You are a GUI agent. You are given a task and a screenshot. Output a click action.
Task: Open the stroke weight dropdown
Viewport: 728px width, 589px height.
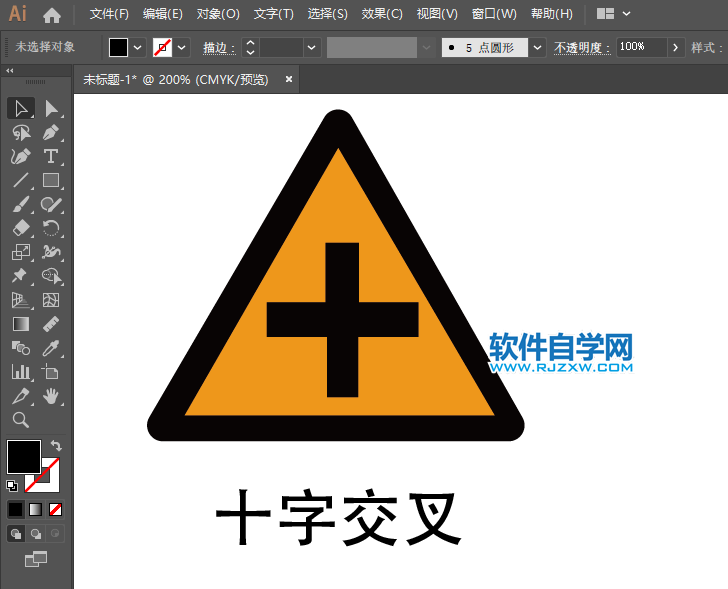pyautogui.click(x=312, y=47)
